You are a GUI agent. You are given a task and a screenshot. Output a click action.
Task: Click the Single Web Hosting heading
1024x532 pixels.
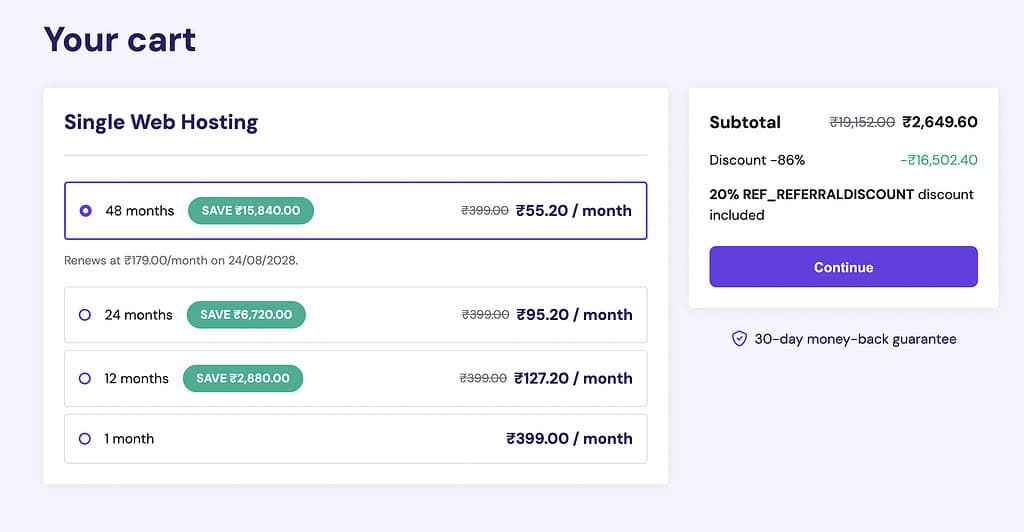click(x=161, y=122)
